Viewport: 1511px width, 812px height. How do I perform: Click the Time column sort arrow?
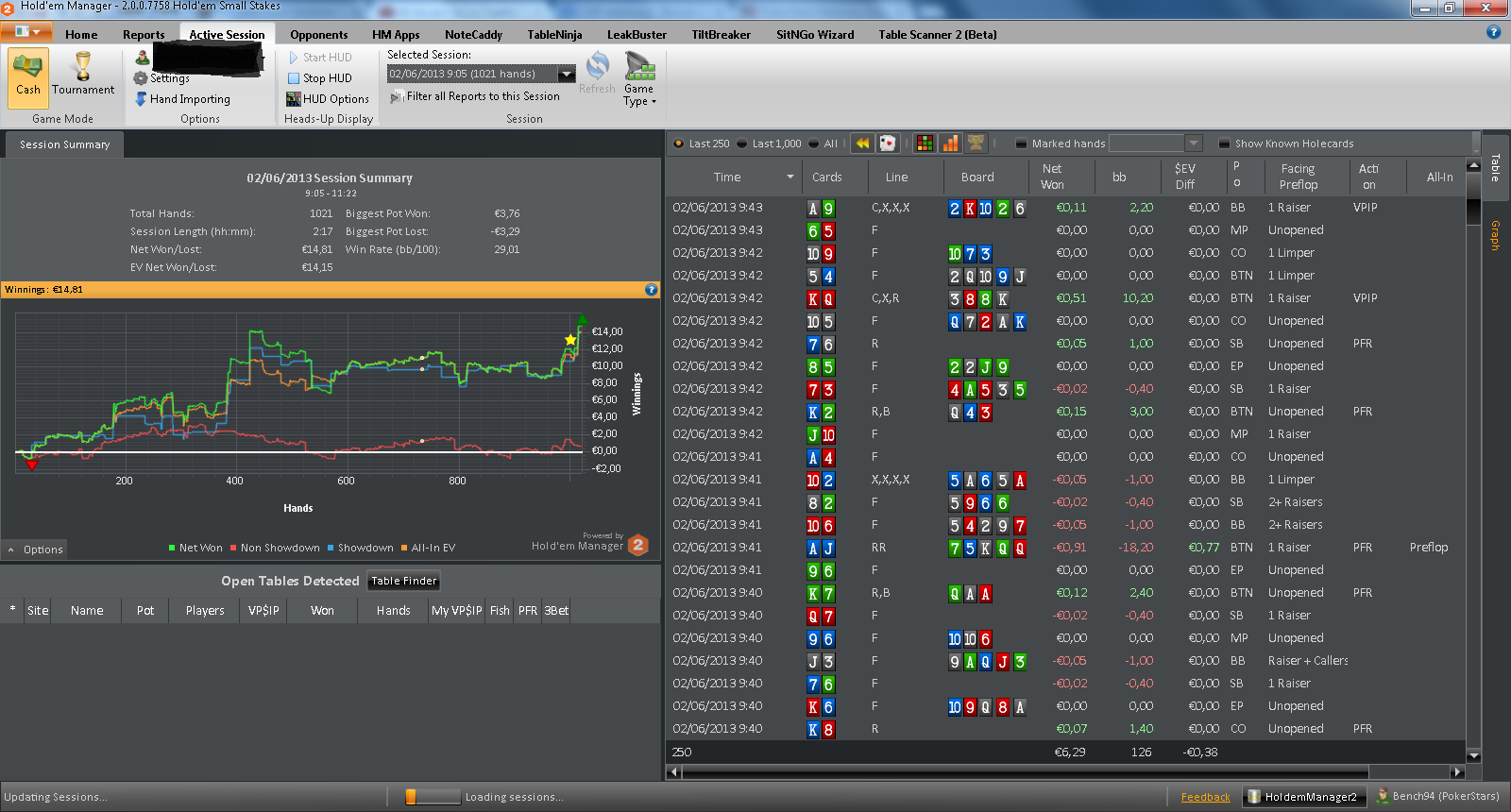click(789, 177)
